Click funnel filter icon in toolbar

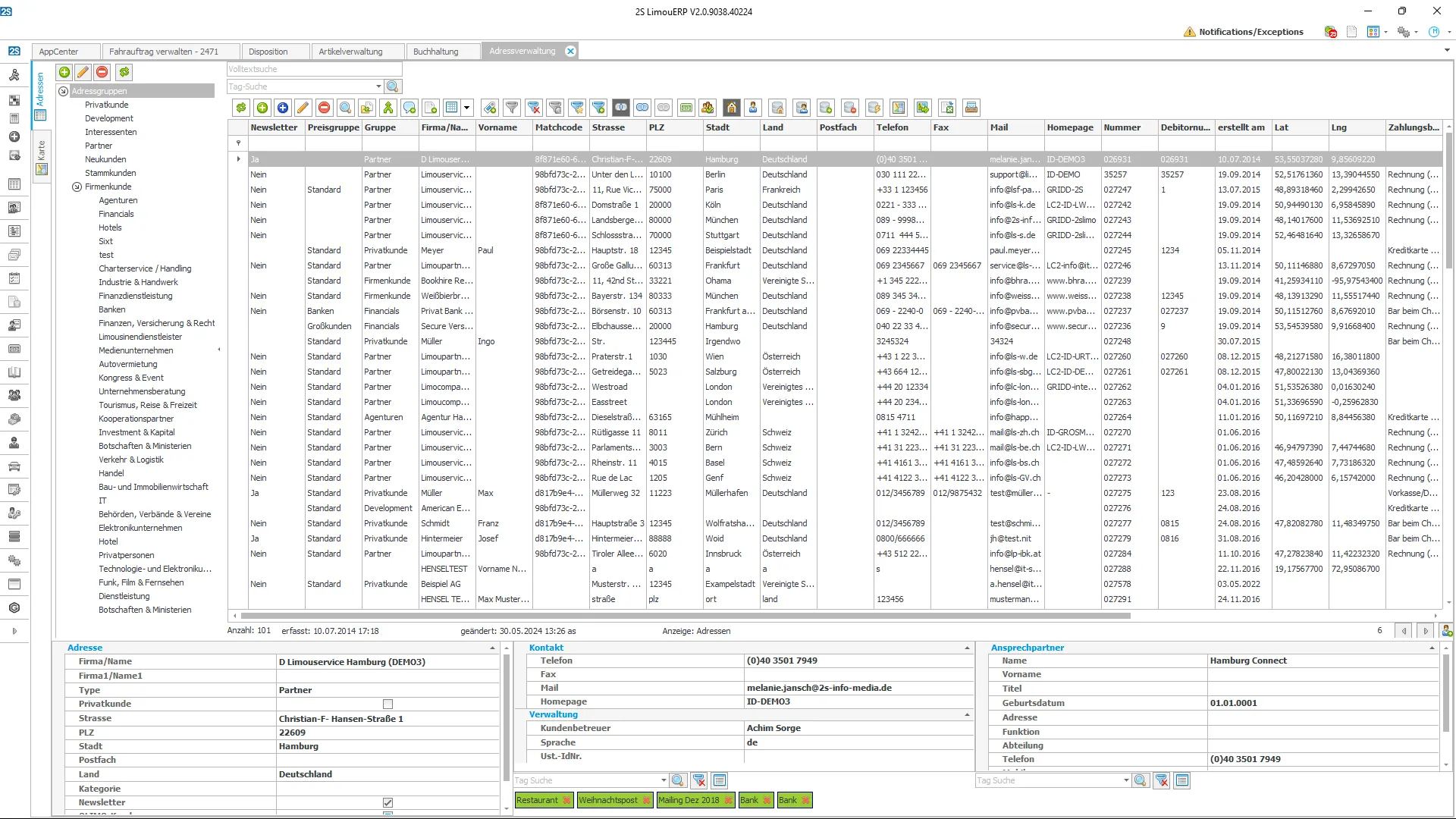click(513, 108)
